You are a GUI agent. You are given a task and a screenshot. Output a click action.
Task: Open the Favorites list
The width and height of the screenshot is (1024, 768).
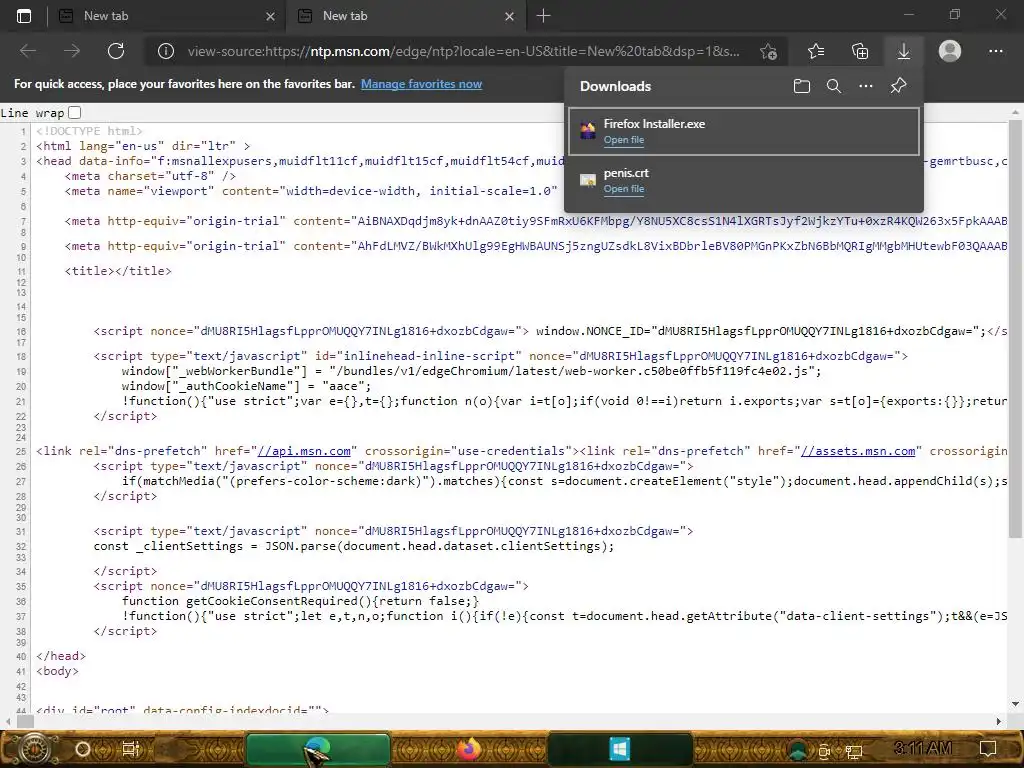816,51
